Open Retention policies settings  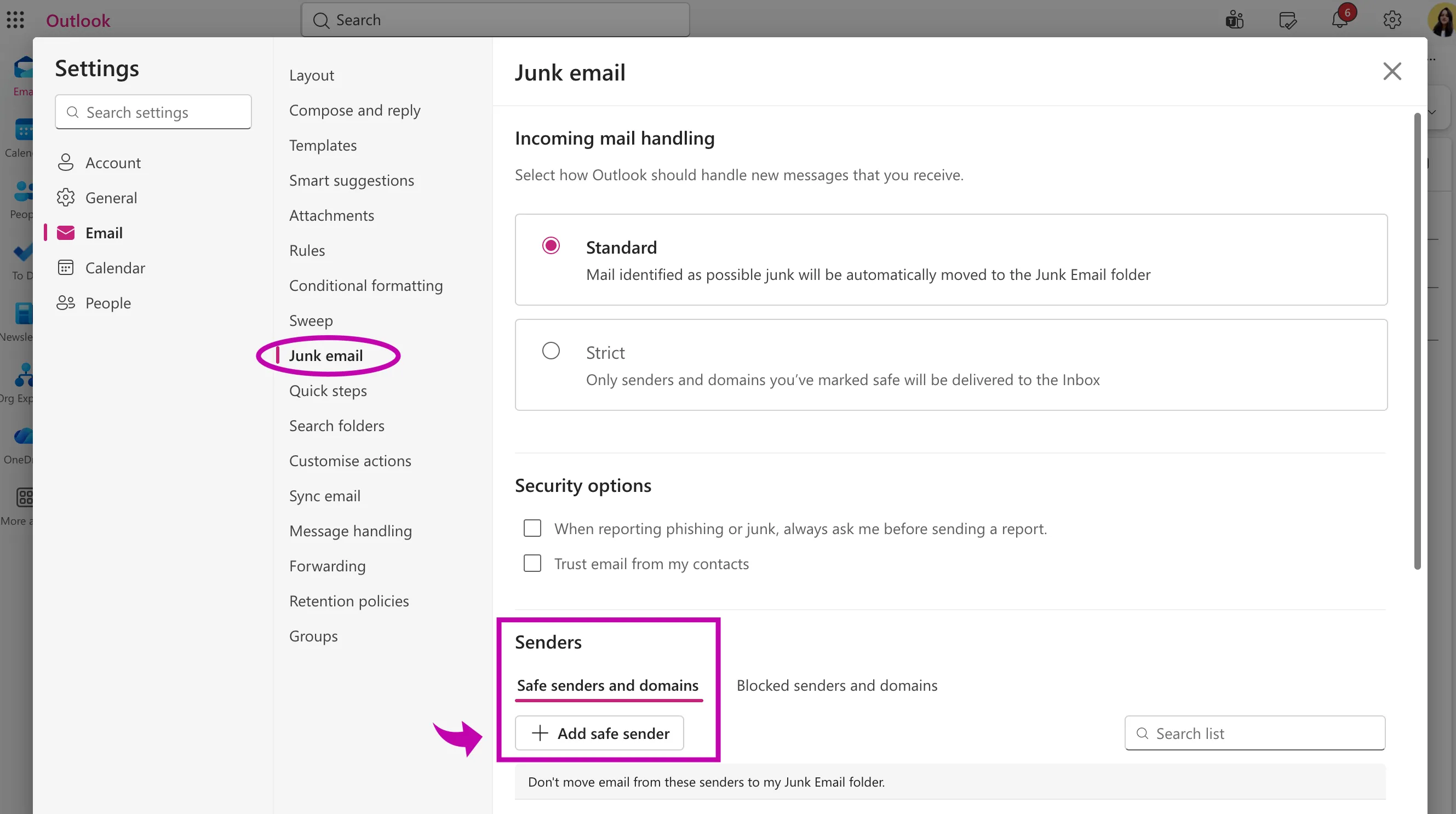click(349, 601)
